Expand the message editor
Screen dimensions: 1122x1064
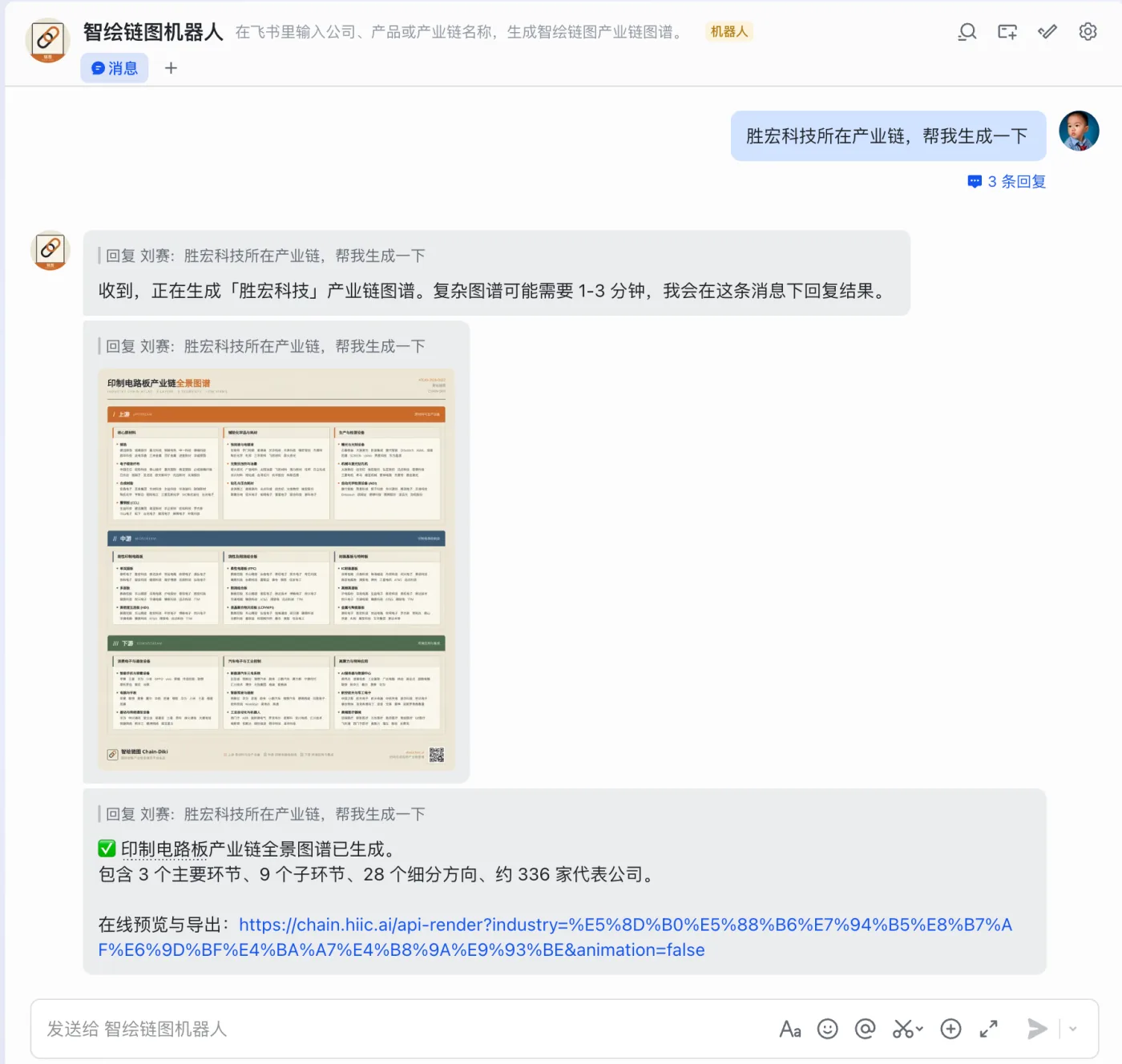[989, 1029]
